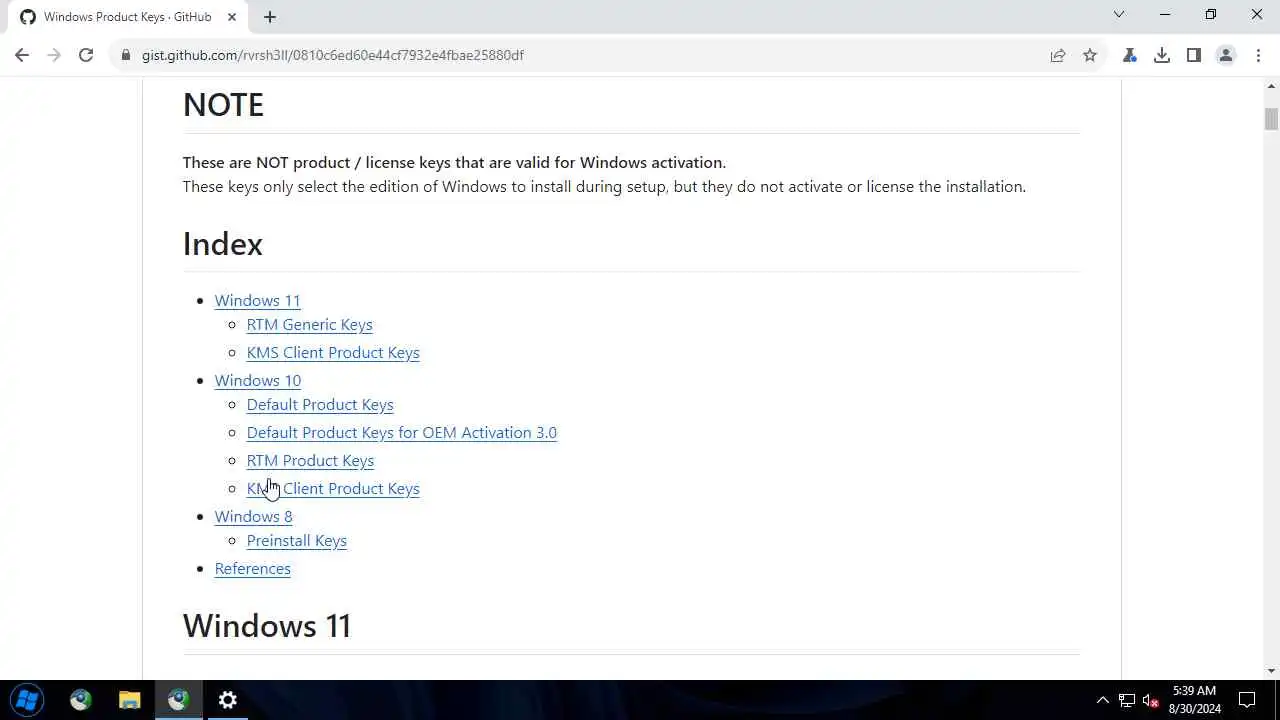This screenshot has height=720, width=1280.
Task: Open Default Product Keys for OEM Activation 3.0
Action: pos(401,433)
